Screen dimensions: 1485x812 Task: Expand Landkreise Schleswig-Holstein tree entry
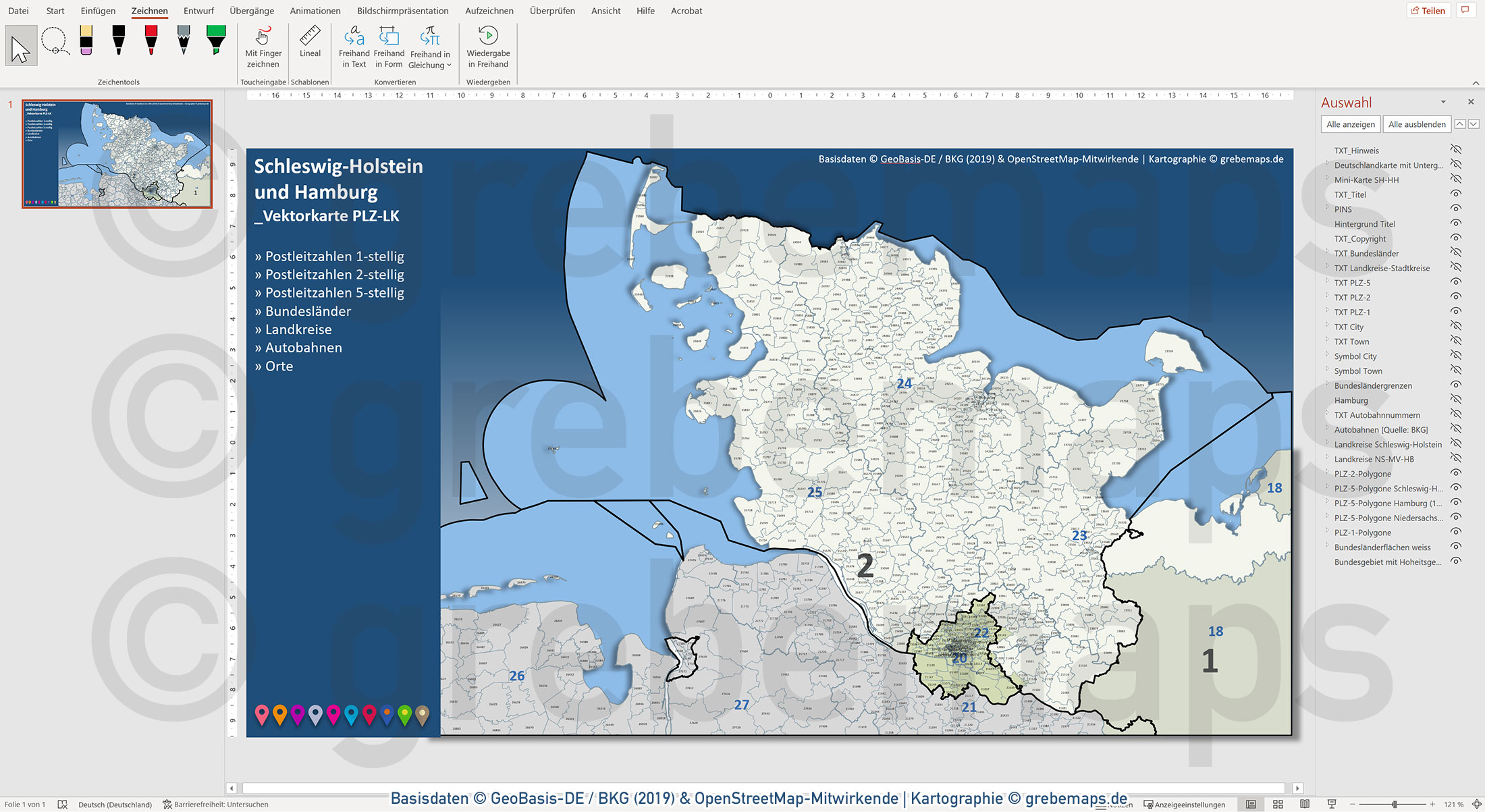pyautogui.click(x=1328, y=444)
